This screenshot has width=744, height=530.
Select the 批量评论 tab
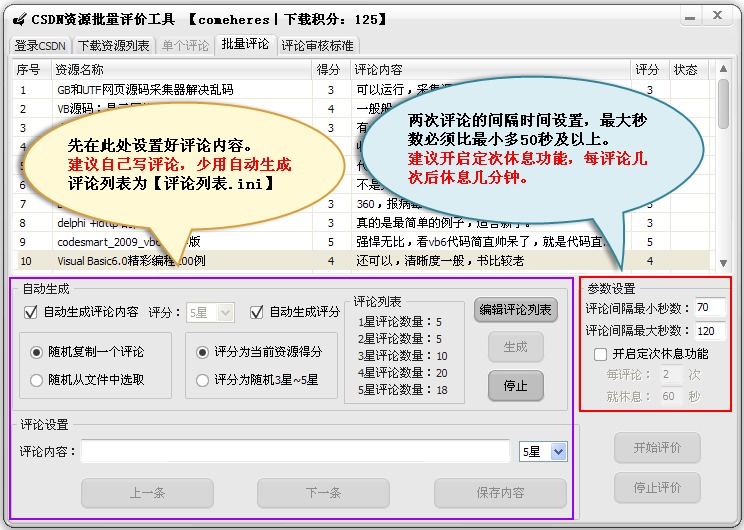(245, 44)
